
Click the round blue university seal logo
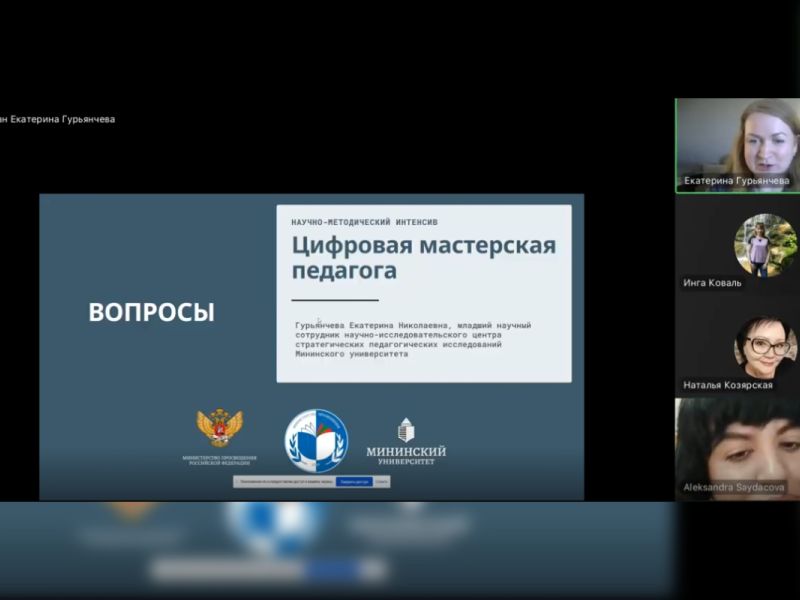[316, 440]
